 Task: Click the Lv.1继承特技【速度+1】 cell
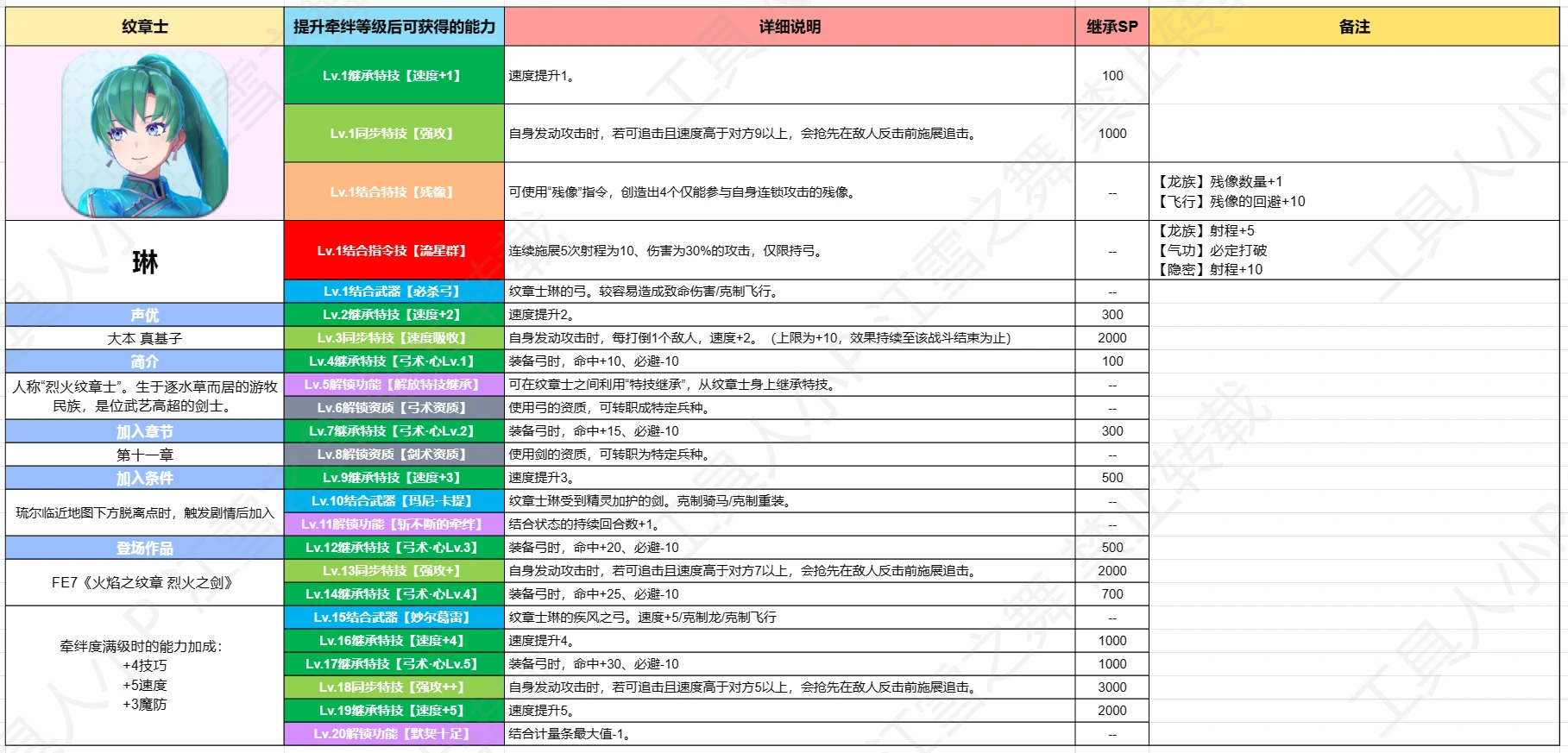[x=394, y=75]
